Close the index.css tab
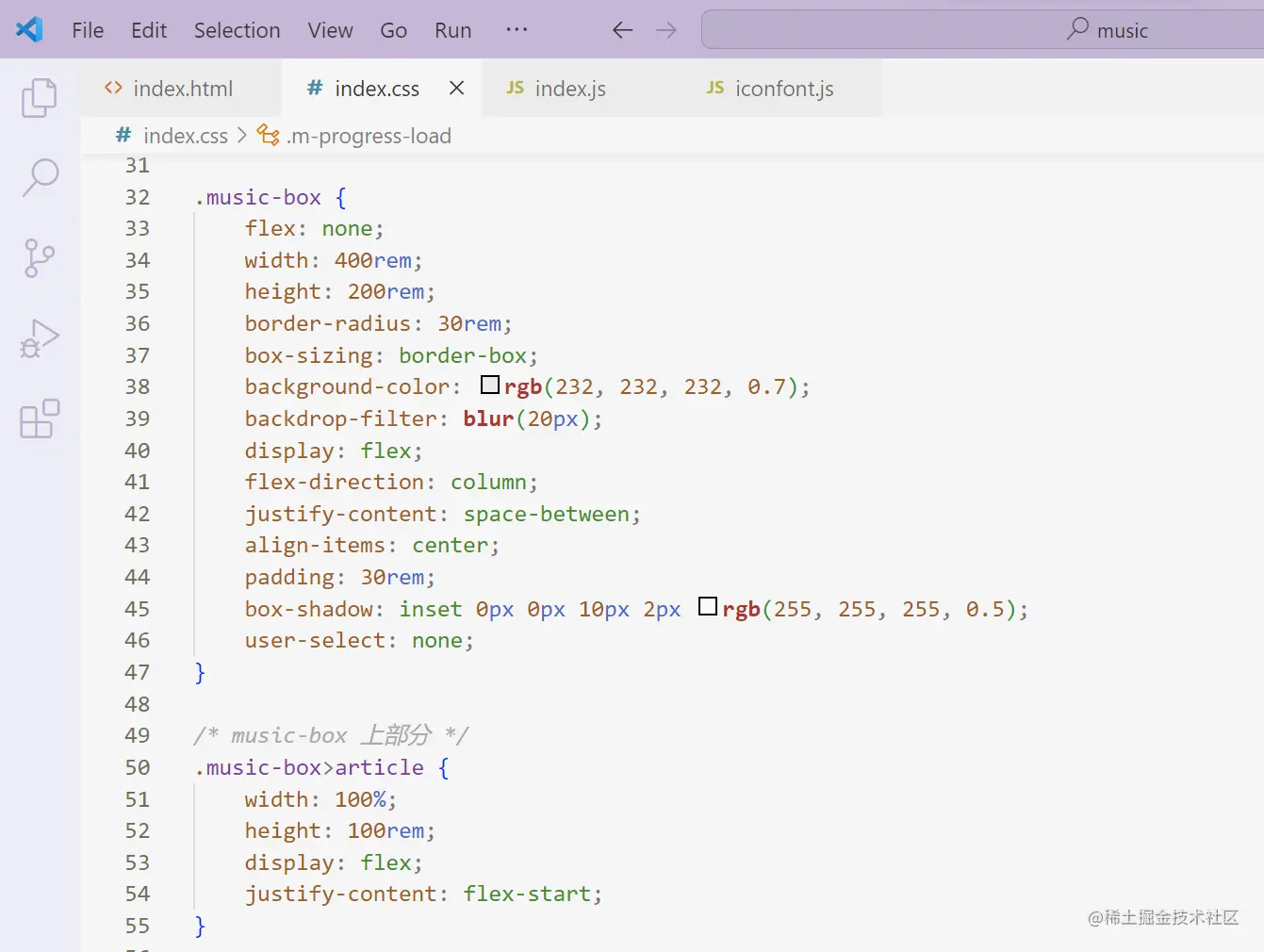The height and width of the screenshot is (952, 1264). pos(457,88)
